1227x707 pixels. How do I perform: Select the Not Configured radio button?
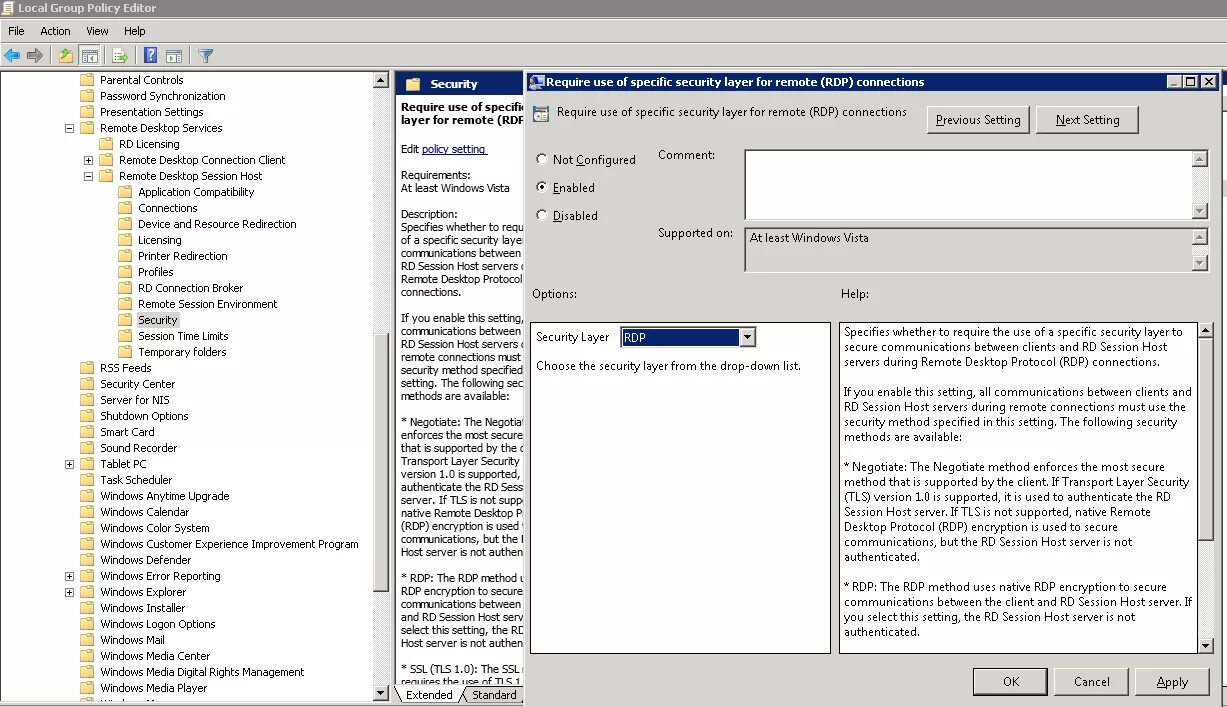pyautogui.click(x=542, y=160)
